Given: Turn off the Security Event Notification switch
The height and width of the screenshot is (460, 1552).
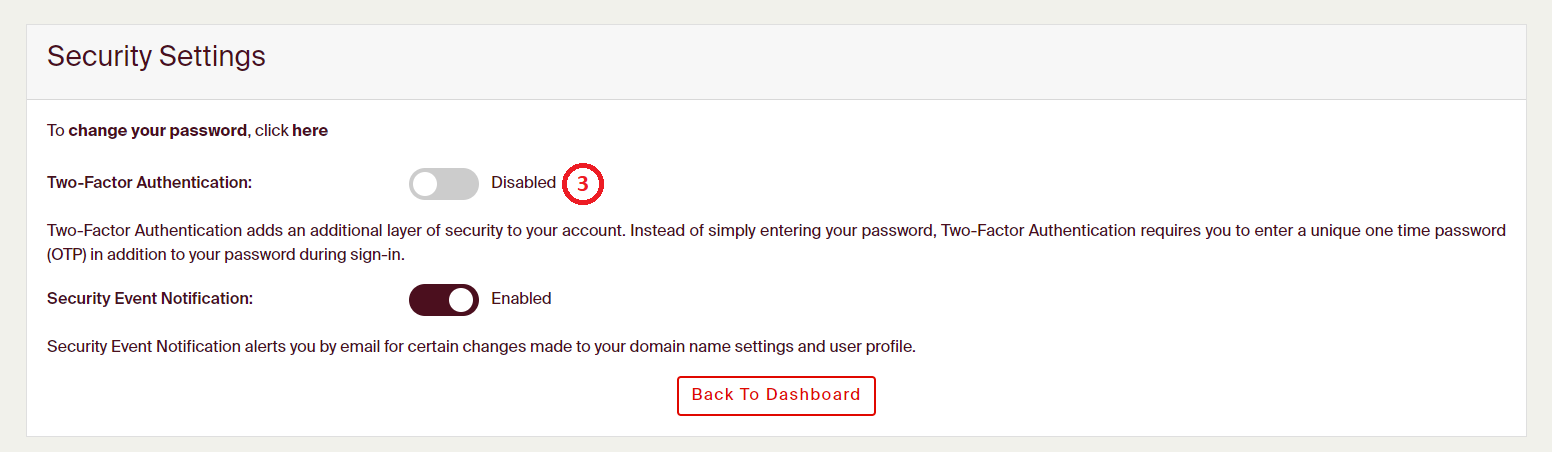Looking at the screenshot, I should point(443,299).
